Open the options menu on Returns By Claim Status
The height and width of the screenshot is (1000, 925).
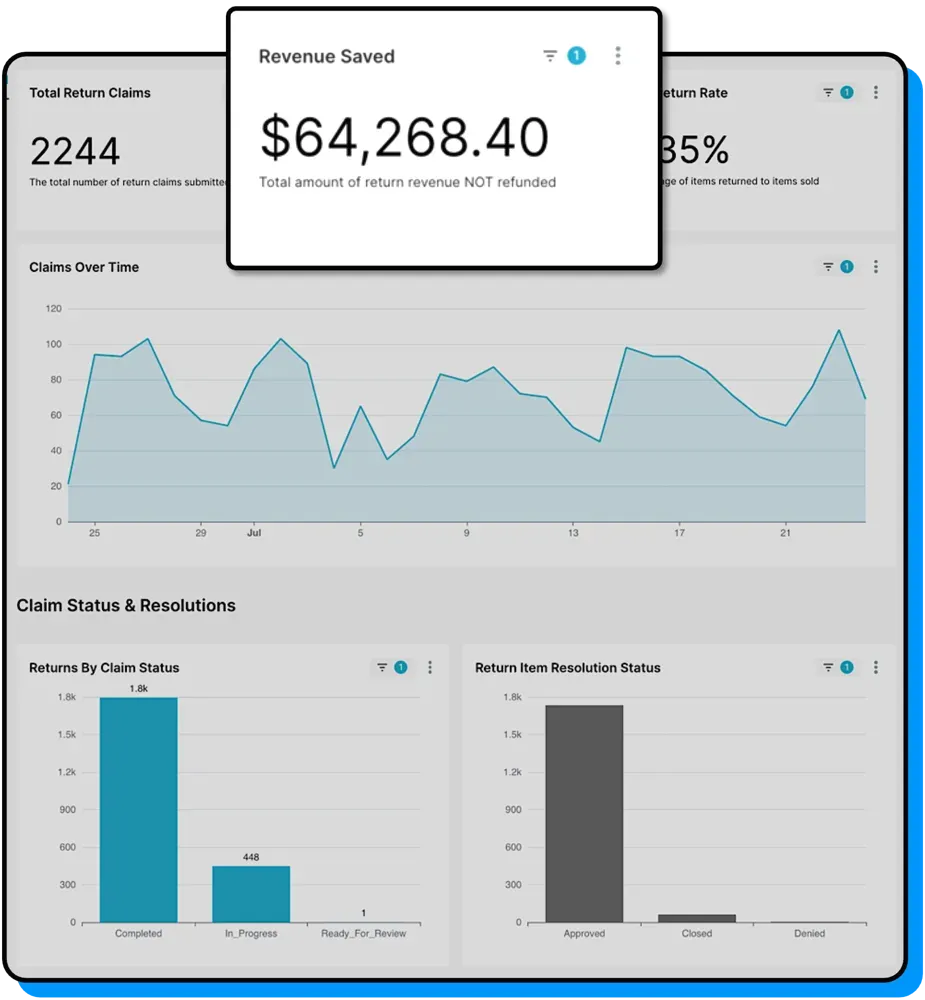pos(430,667)
